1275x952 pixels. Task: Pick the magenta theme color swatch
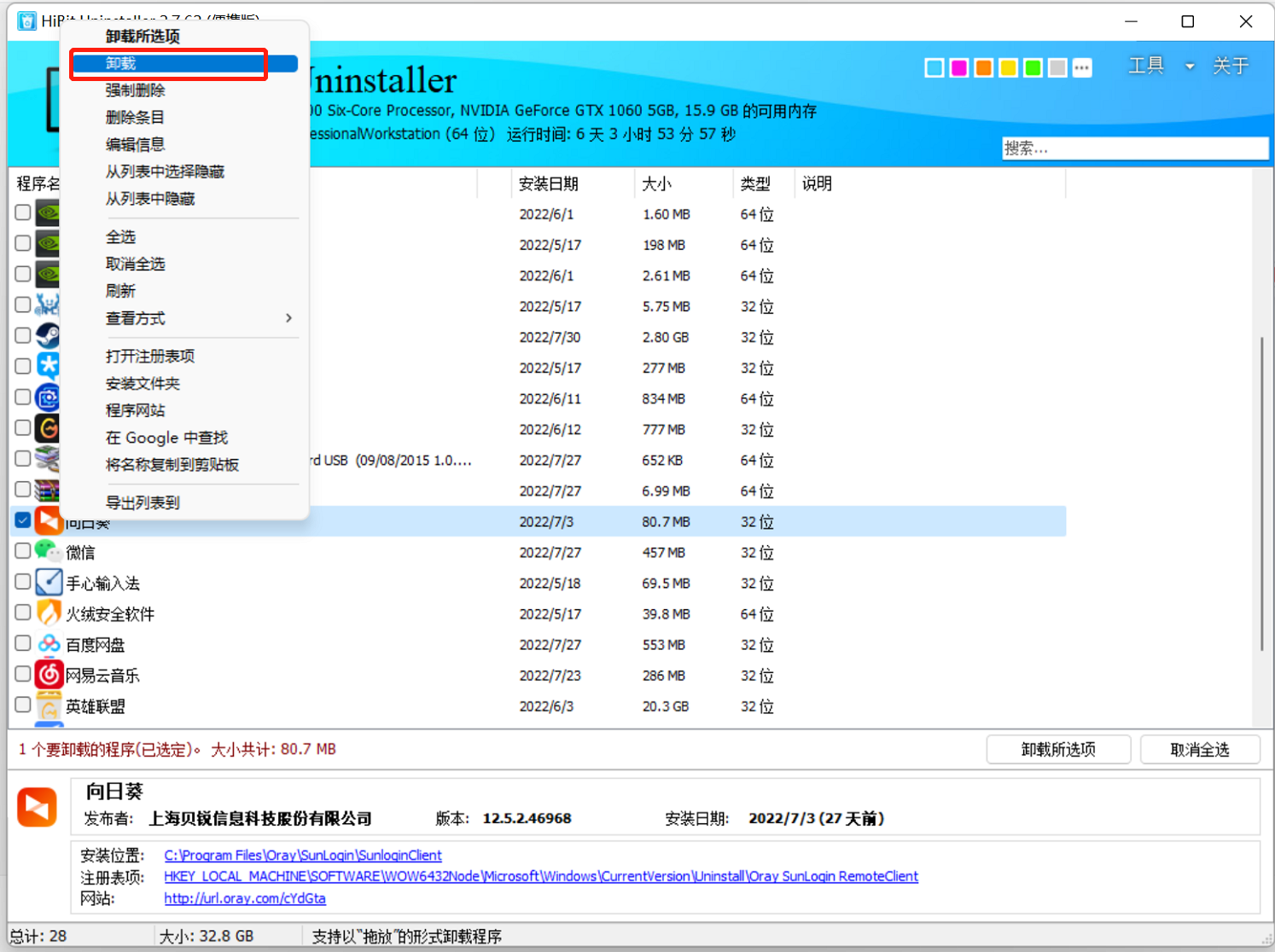(x=958, y=67)
